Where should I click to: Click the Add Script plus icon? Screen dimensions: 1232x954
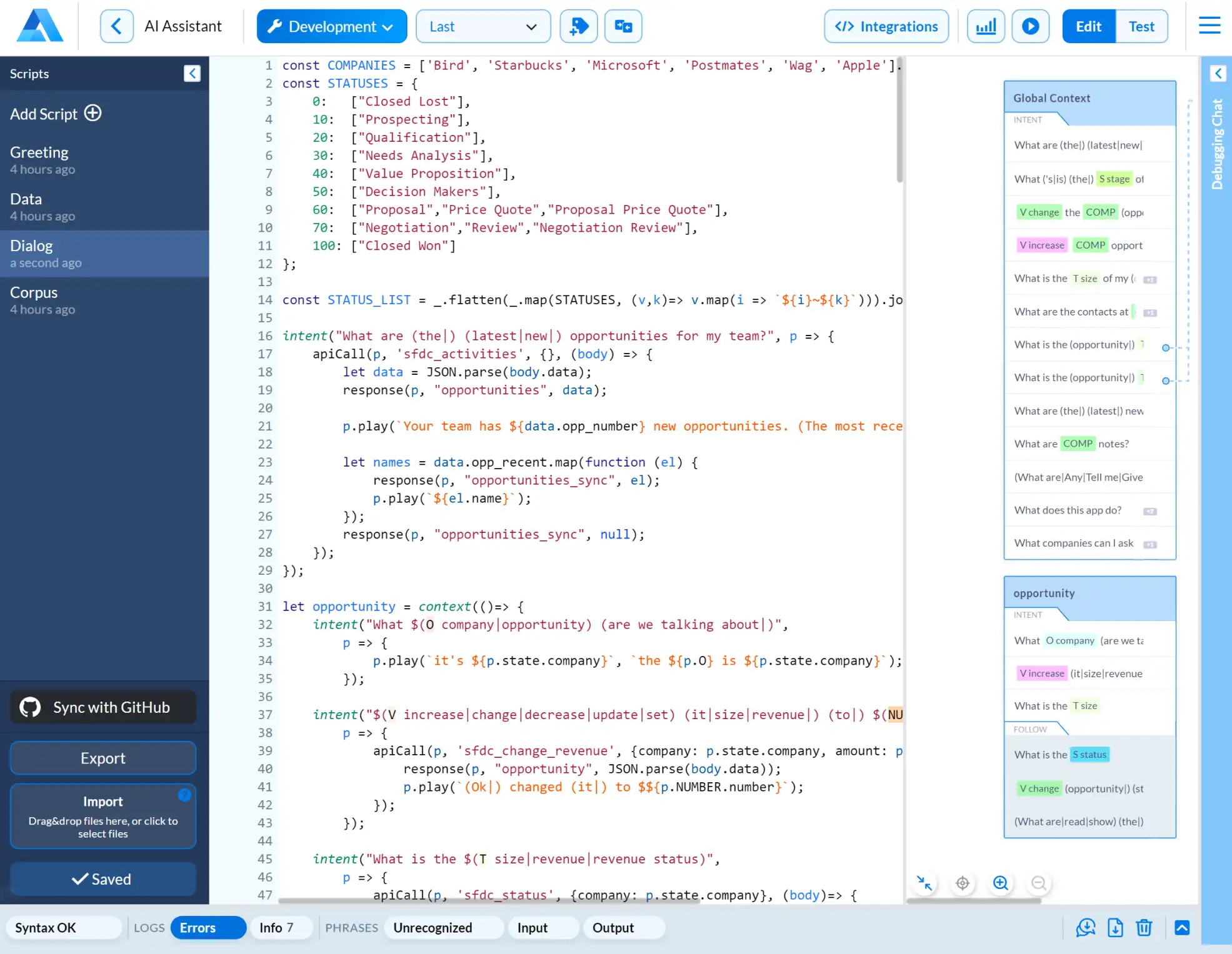(93, 113)
